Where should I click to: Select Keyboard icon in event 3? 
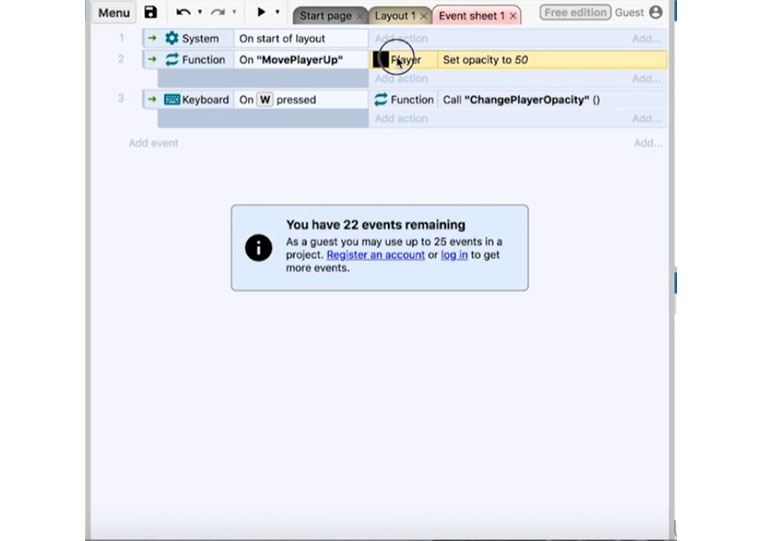tap(172, 100)
